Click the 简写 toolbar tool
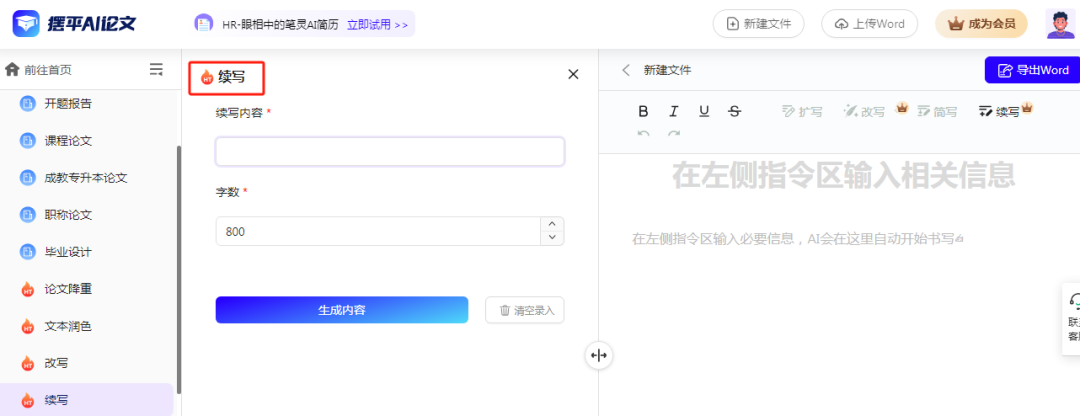 [x=938, y=112]
